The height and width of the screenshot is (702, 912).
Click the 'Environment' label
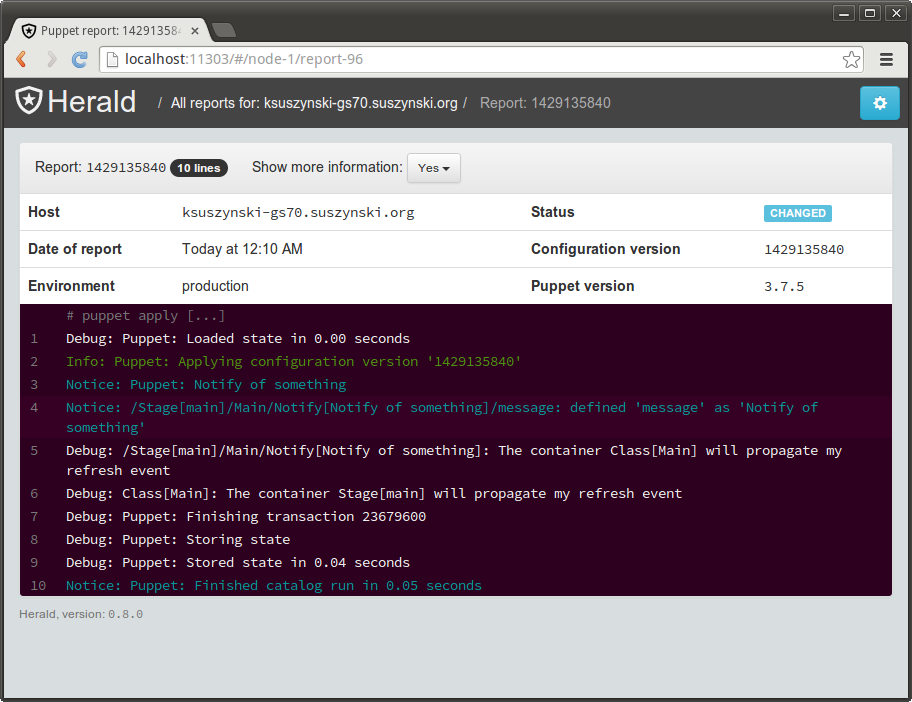(72, 286)
